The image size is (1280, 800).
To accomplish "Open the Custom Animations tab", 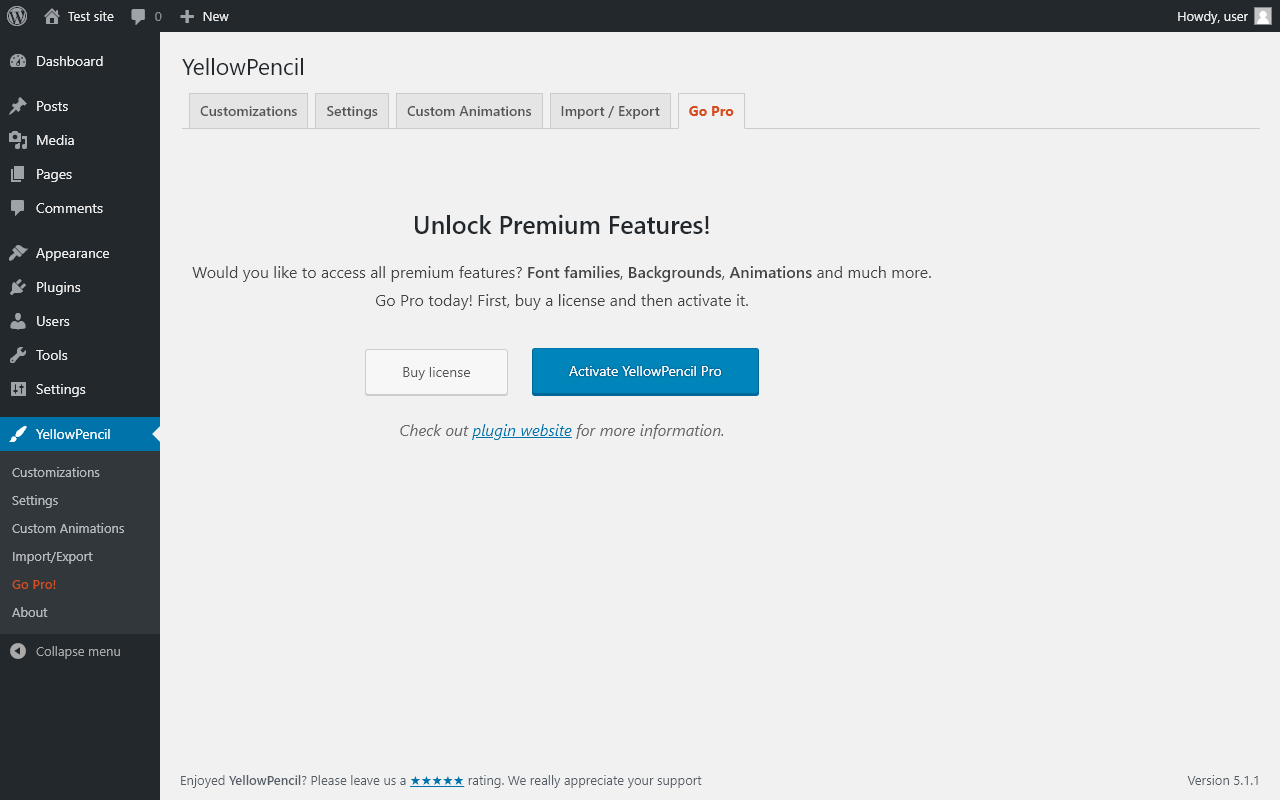I will 469,111.
